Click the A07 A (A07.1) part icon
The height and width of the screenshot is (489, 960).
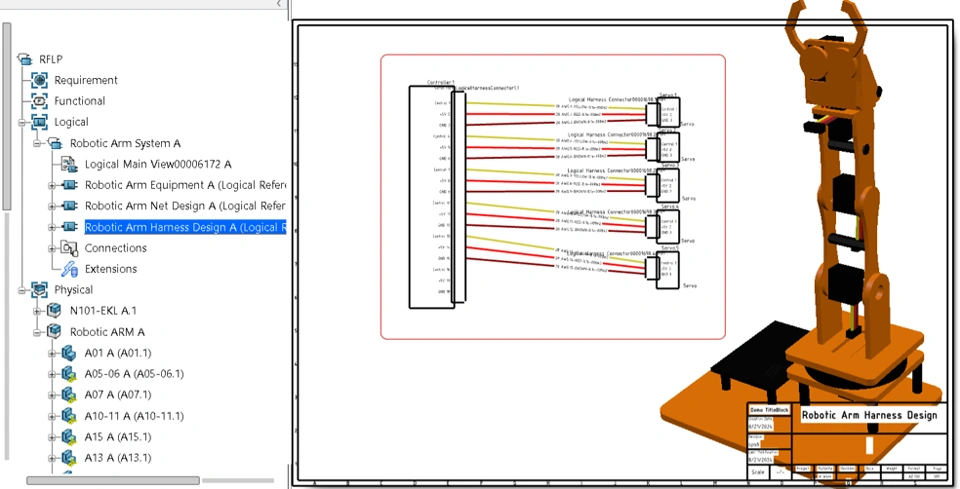(x=69, y=395)
